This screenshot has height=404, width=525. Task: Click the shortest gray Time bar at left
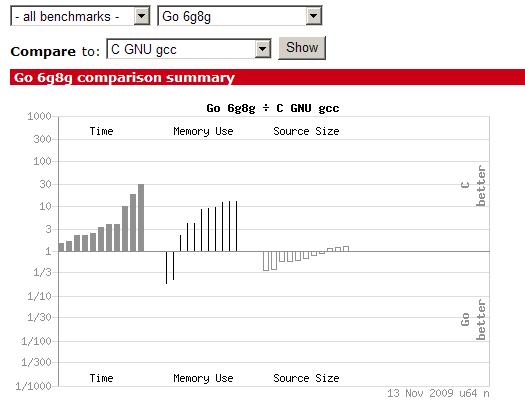tap(61, 247)
